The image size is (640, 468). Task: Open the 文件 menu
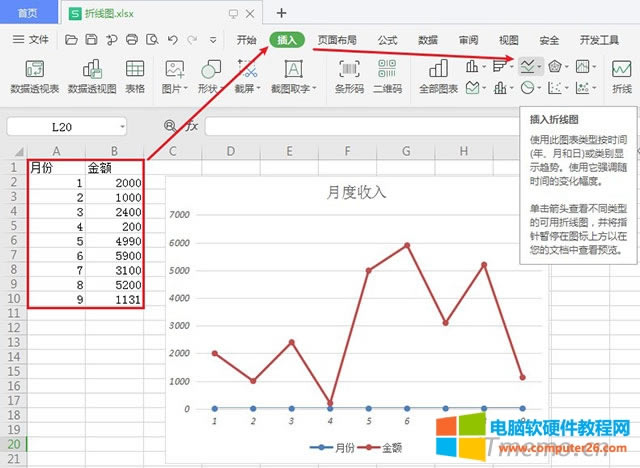coord(32,40)
